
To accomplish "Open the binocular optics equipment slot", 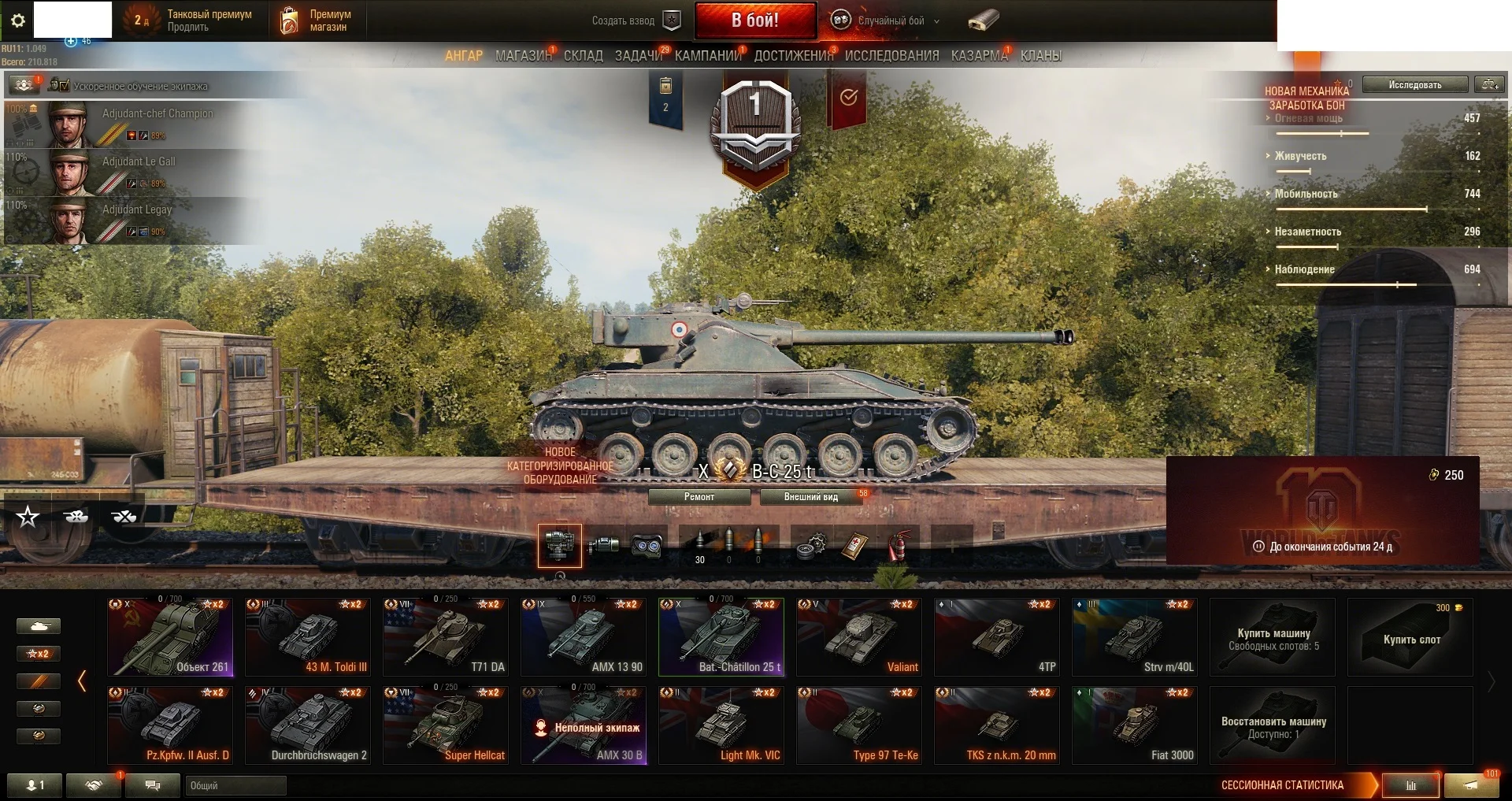I will coord(648,545).
